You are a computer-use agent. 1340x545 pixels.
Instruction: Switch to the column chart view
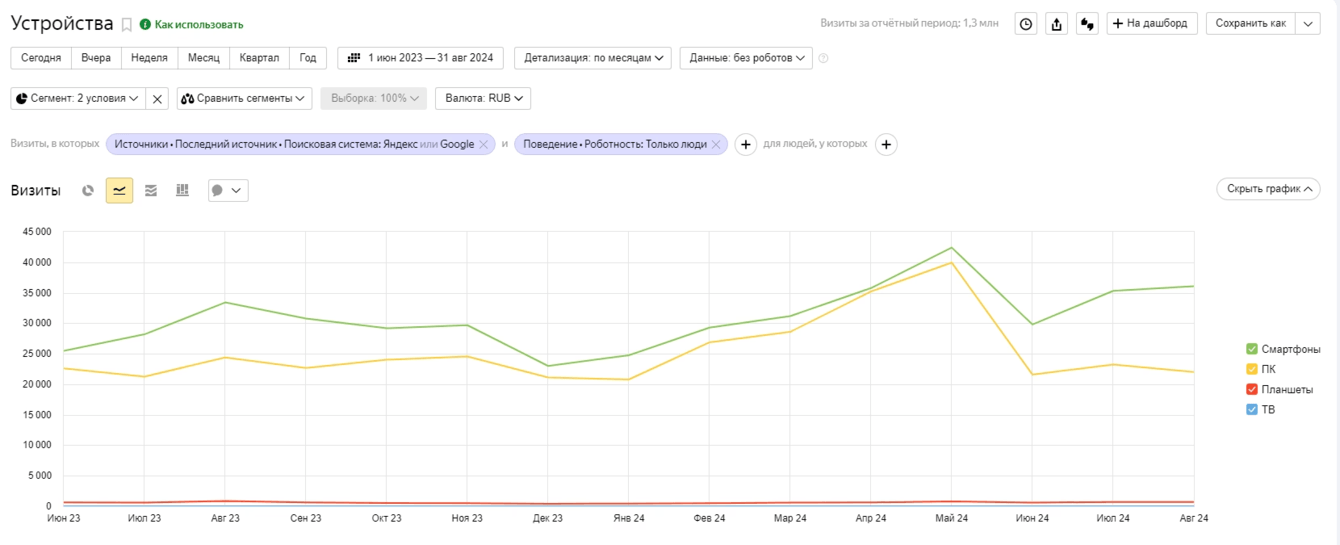pos(182,190)
